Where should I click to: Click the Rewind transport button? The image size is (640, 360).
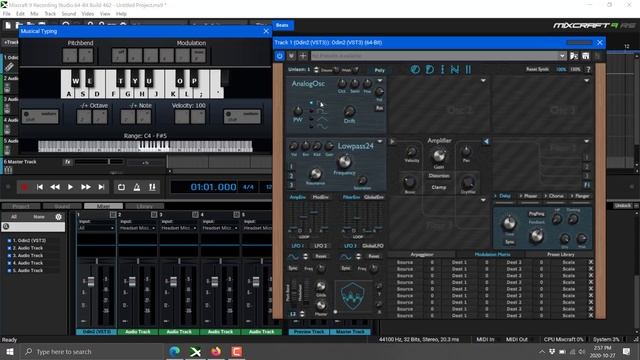55,187
